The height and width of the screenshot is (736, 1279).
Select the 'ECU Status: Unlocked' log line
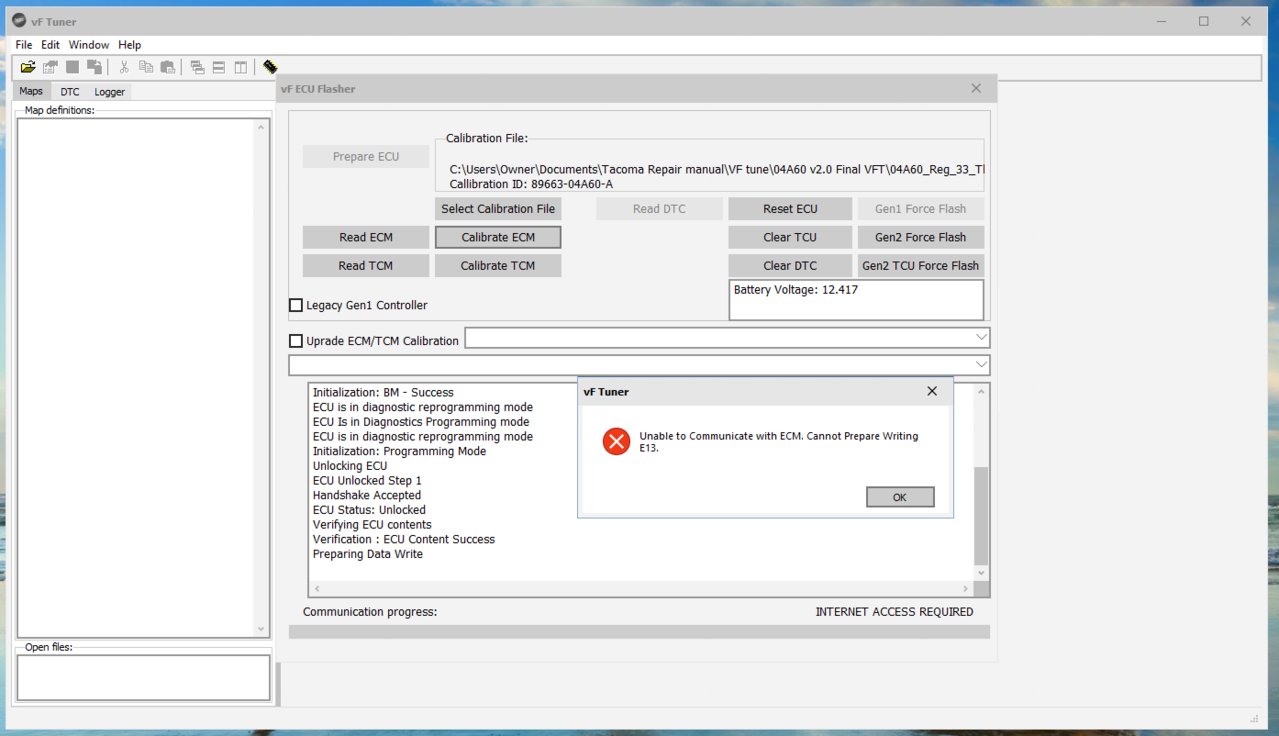click(x=369, y=510)
